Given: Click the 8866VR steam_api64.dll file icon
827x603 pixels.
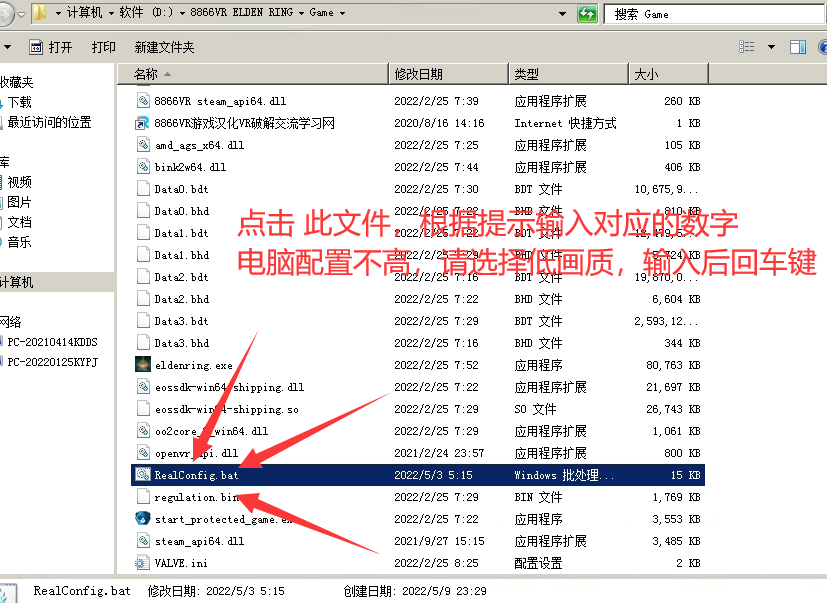Looking at the screenshot, I should pyautogui.click(x=143, y=100).
